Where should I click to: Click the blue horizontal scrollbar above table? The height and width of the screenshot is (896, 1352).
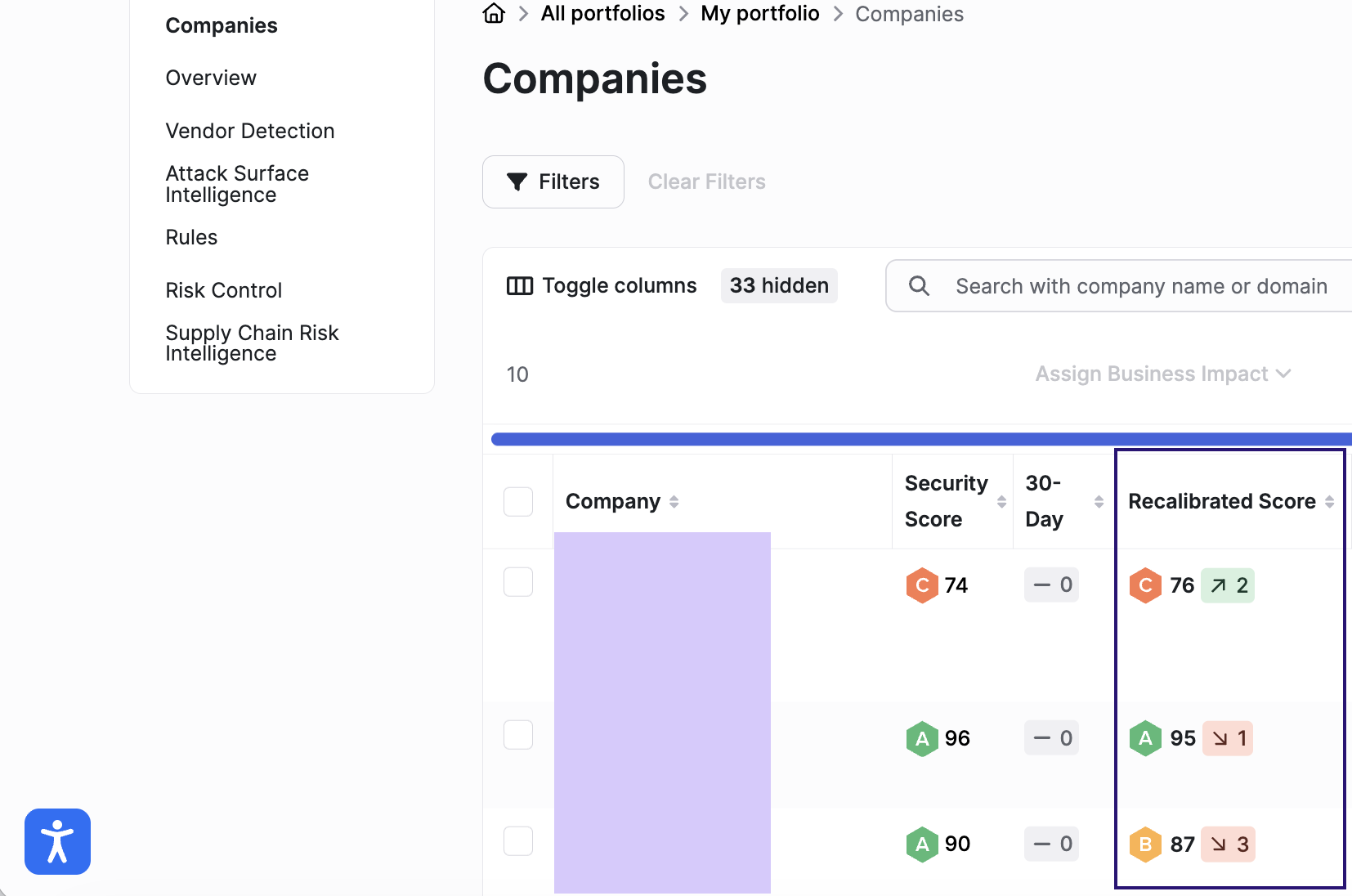coord(921,439)
